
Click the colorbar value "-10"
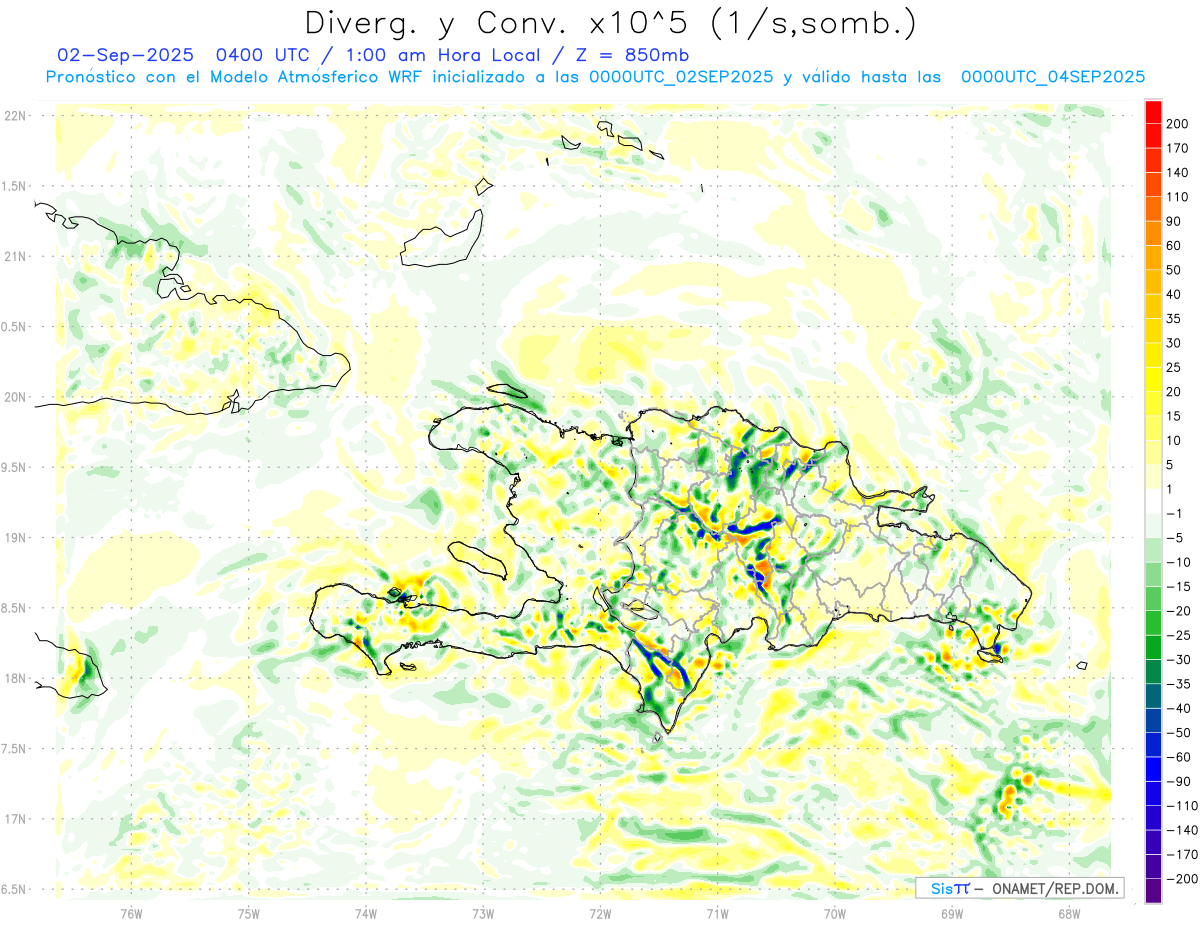tap(1179, 562)
